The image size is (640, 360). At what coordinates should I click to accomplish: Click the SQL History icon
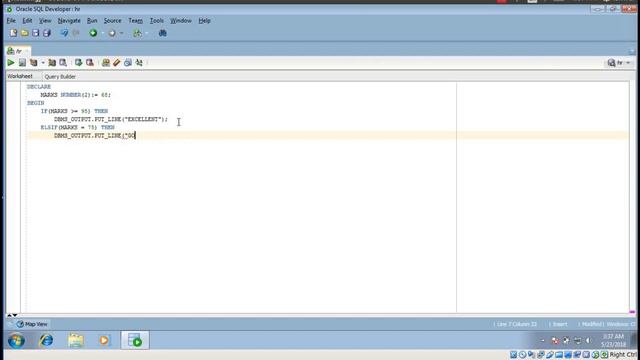click(128, 62)
